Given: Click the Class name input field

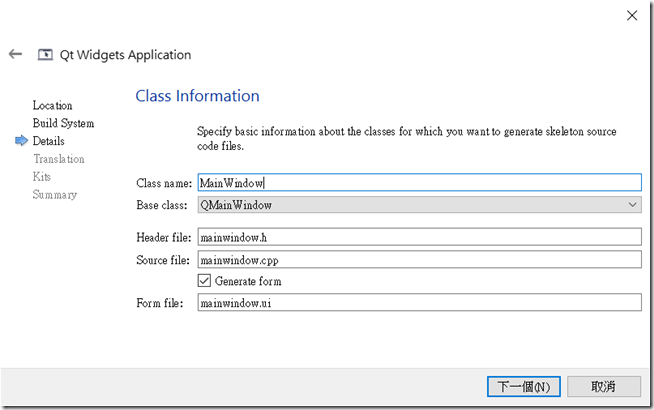Looking at the screenshot, I should (419, 183).
